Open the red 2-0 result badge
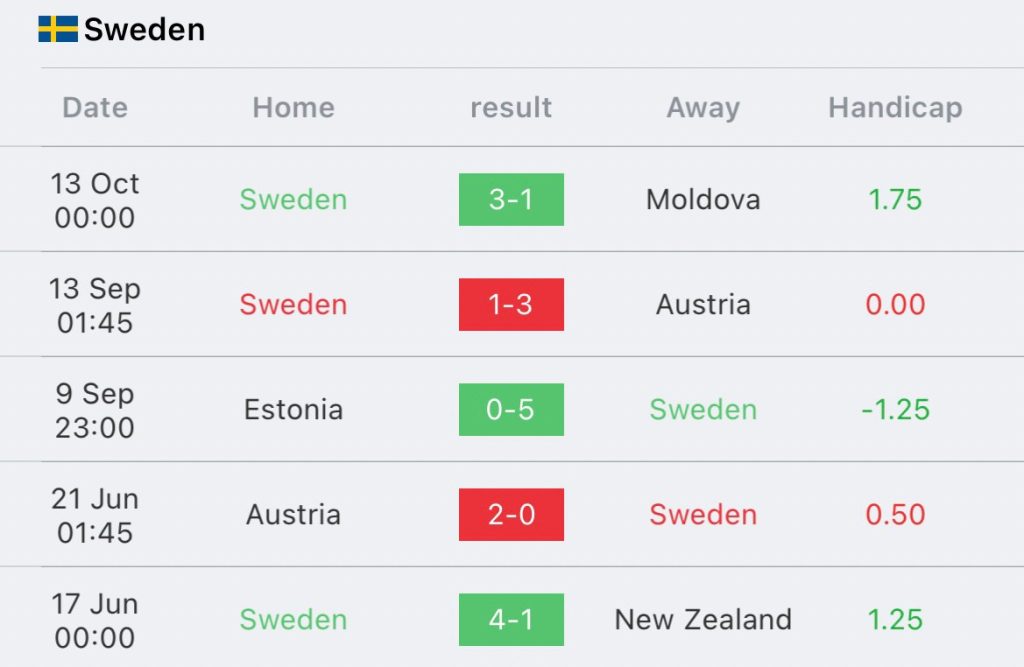The image size is (1024, 667). (x=511, y=515)
